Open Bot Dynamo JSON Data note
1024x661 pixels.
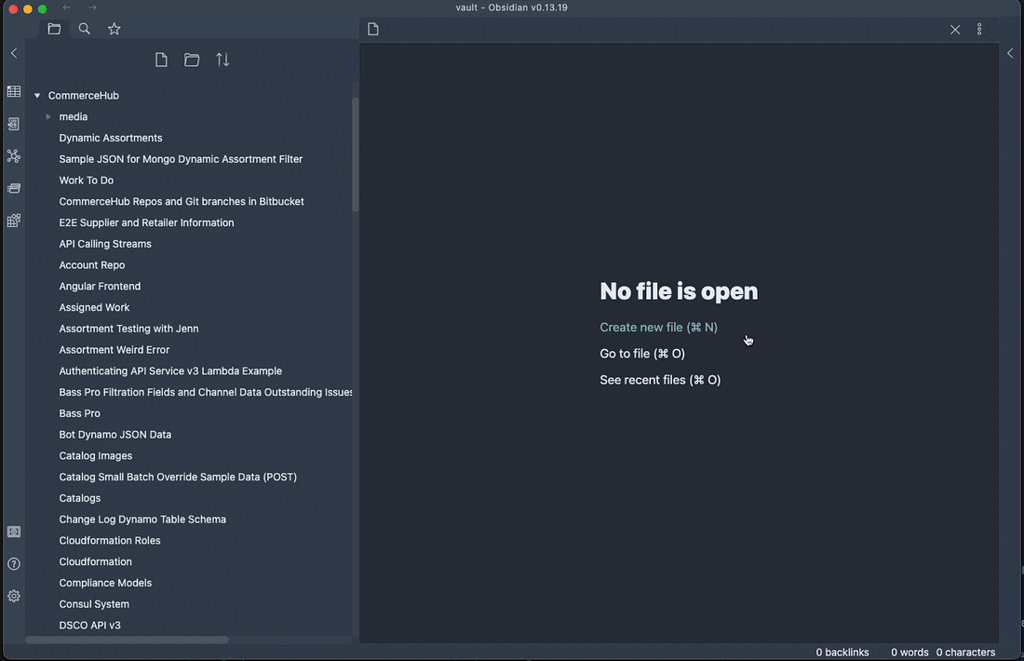(x=115, y=435)
